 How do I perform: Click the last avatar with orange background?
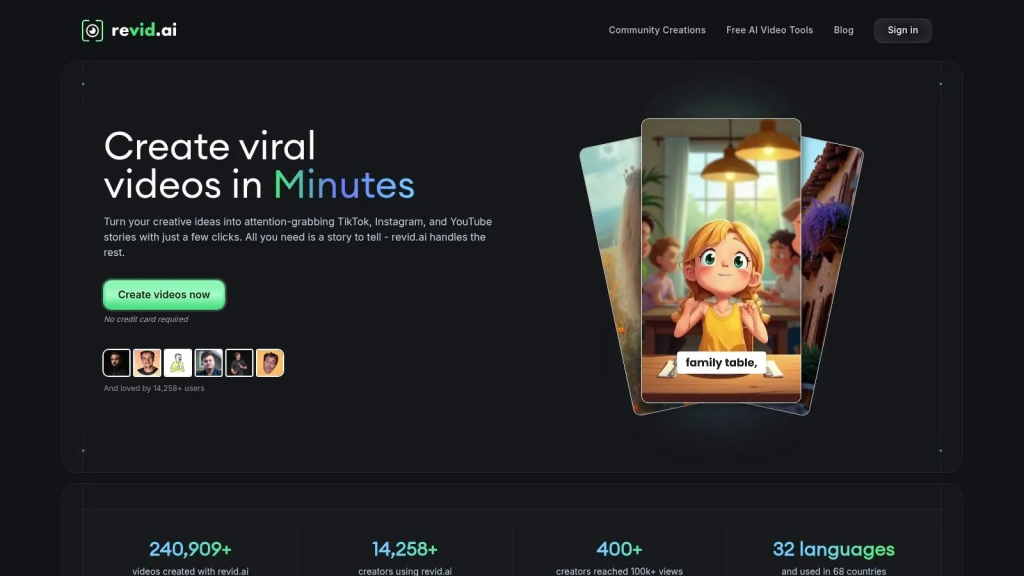tap(270, 363)
